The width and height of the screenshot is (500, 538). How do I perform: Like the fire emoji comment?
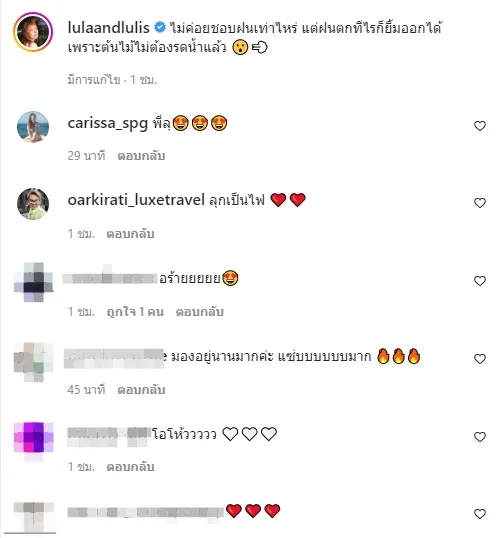click(479, 359)
